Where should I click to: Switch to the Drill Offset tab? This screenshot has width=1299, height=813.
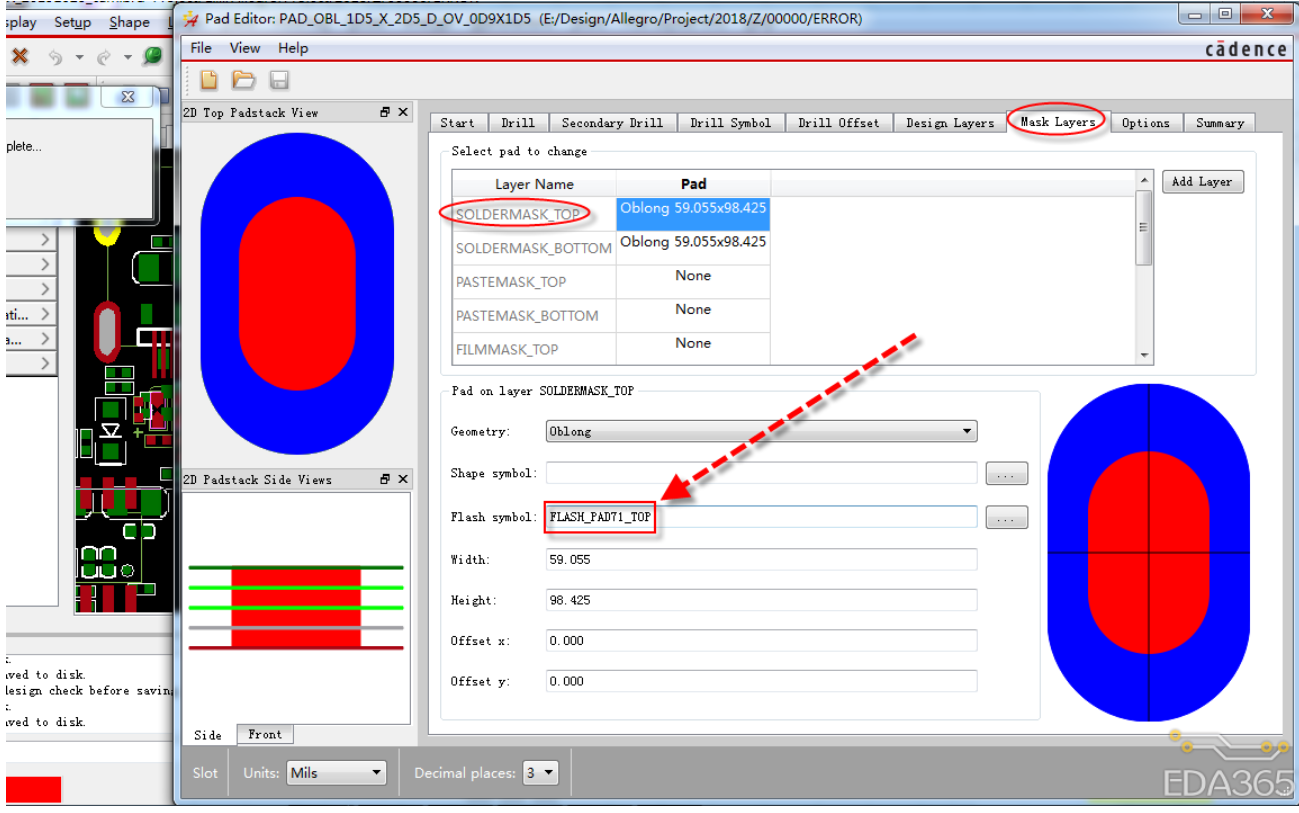(839, 123)
